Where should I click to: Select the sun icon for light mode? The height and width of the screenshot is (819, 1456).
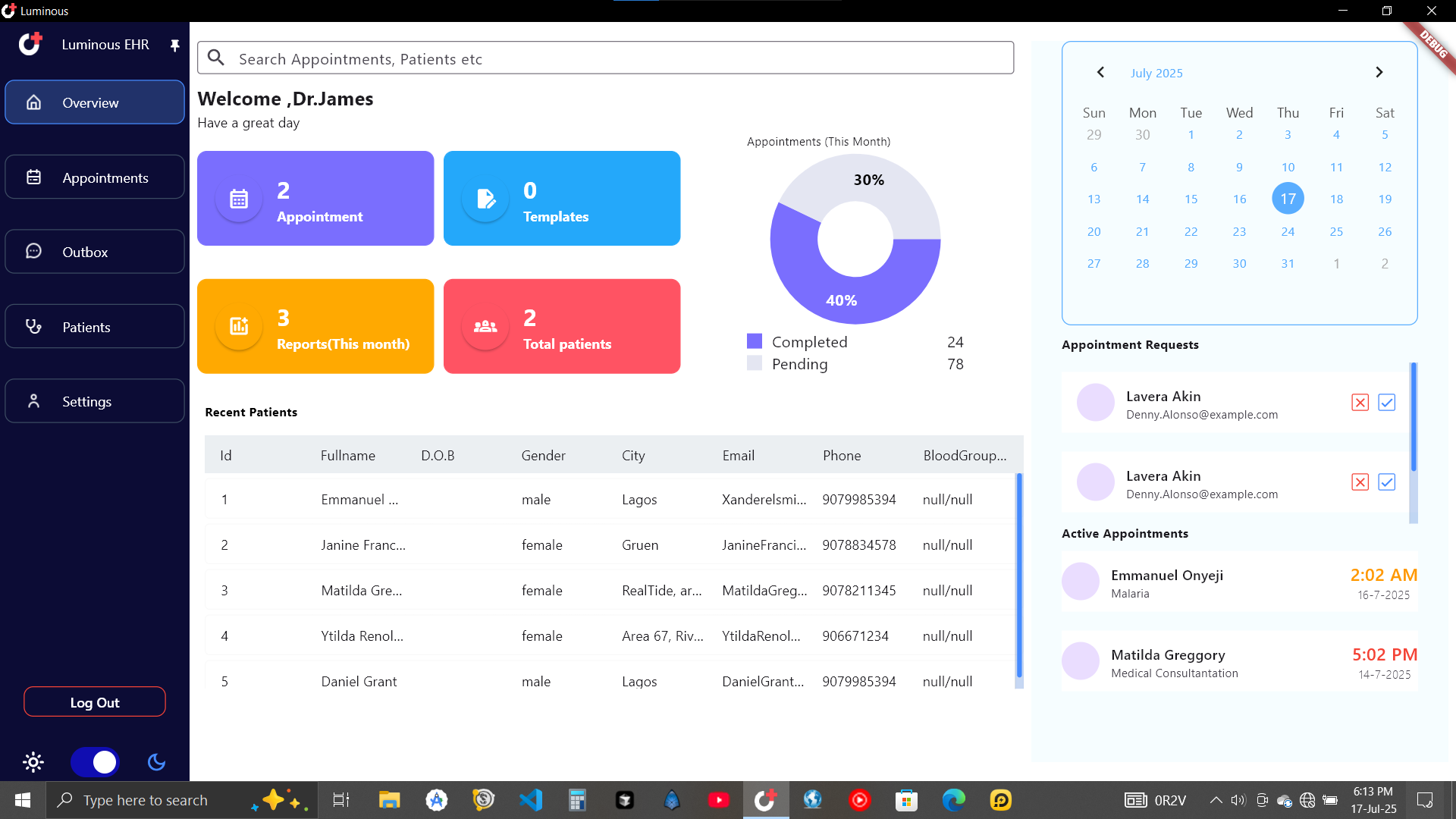pos(33,762)
